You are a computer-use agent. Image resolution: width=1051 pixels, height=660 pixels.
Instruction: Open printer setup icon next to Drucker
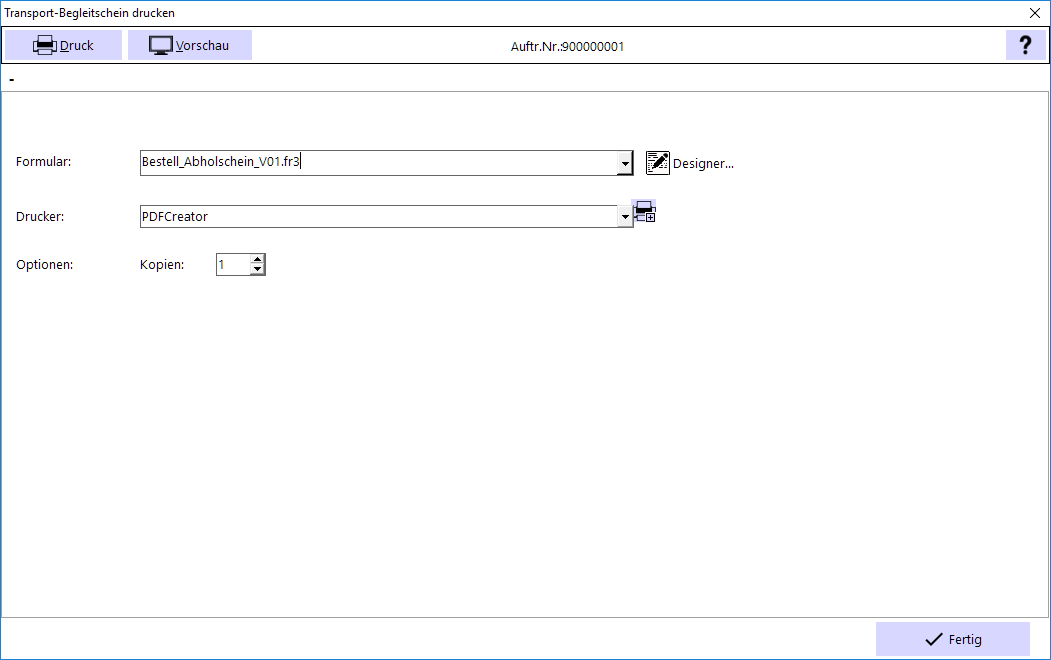point(645,212)
